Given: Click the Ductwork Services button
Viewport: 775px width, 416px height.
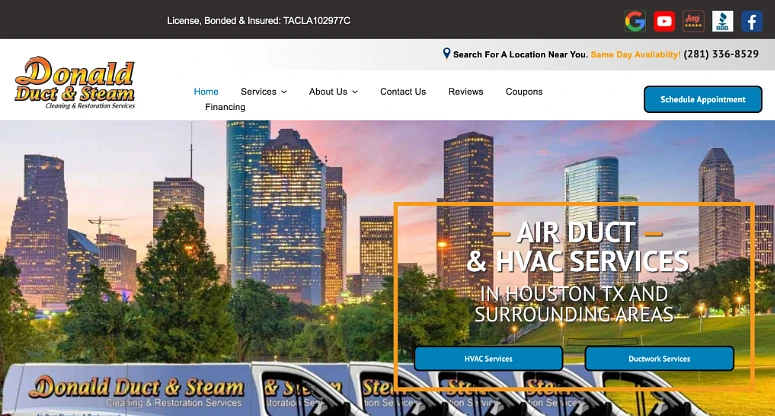Looking at the screenshot, I should (659, 359).
